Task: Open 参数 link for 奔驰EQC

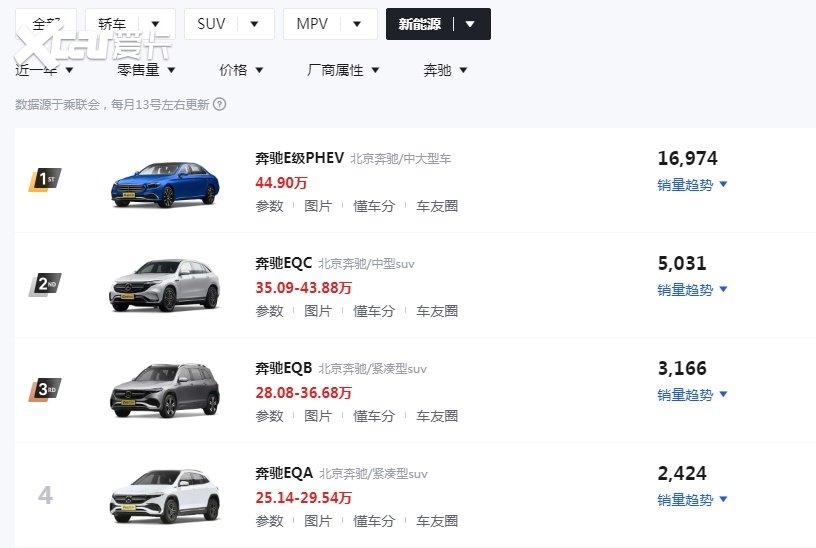Action: click(x=269, y=311)
